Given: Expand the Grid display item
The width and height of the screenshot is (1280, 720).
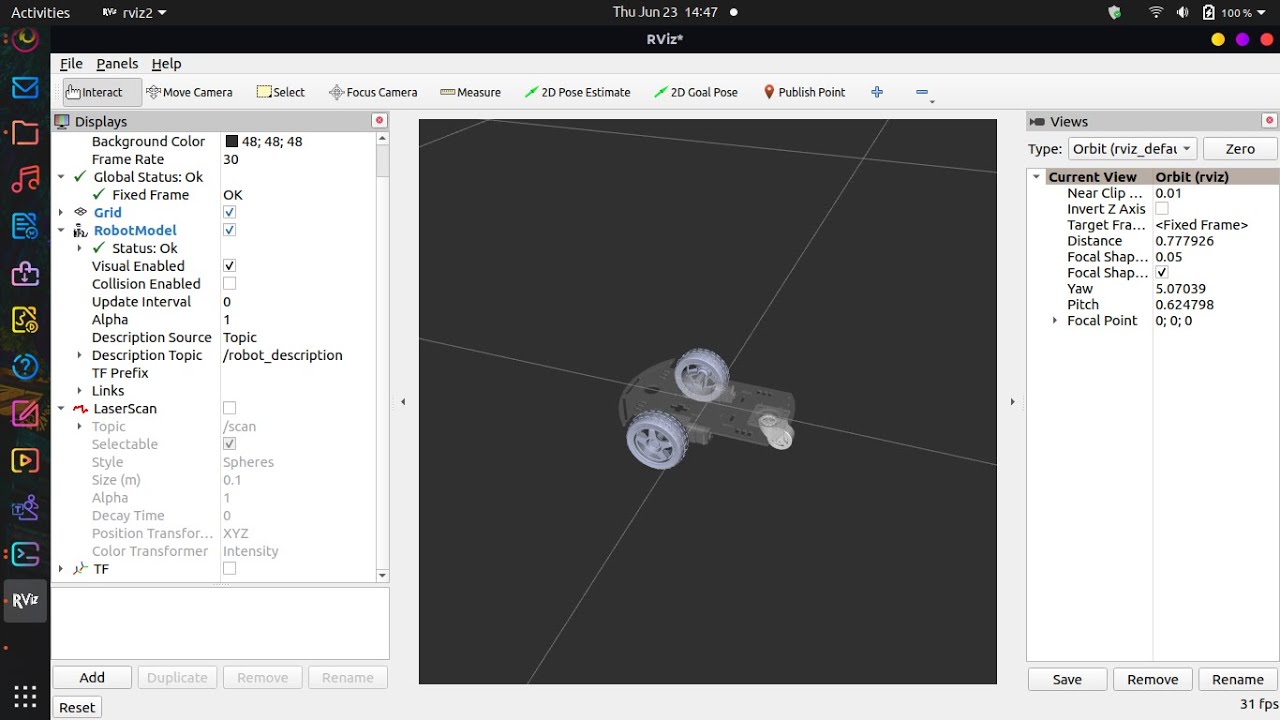Looking at the screenshot, I should [x=61, y=212].
